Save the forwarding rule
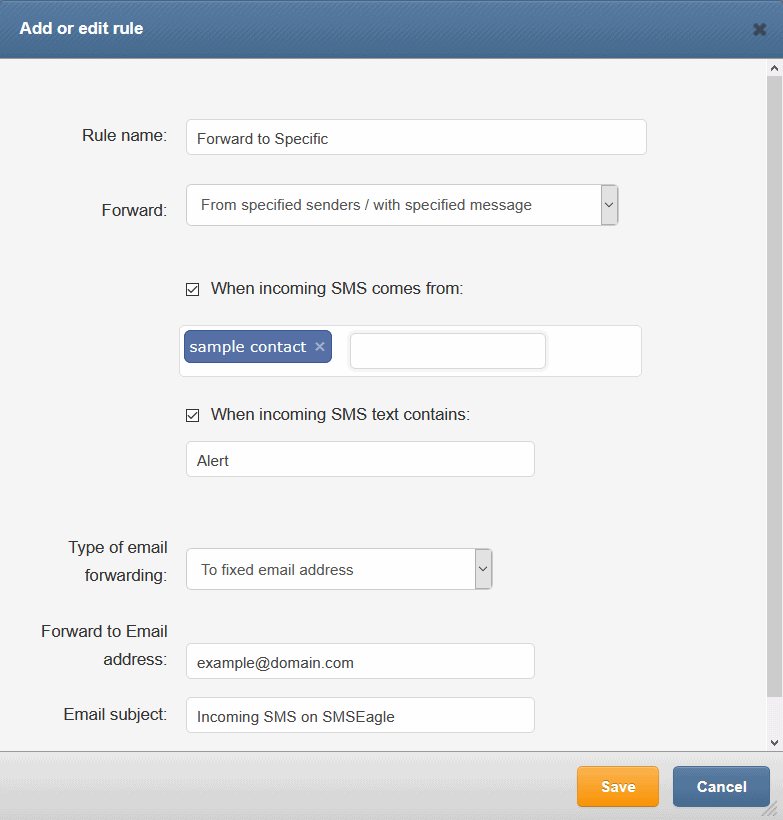 [x=618, y=787]
